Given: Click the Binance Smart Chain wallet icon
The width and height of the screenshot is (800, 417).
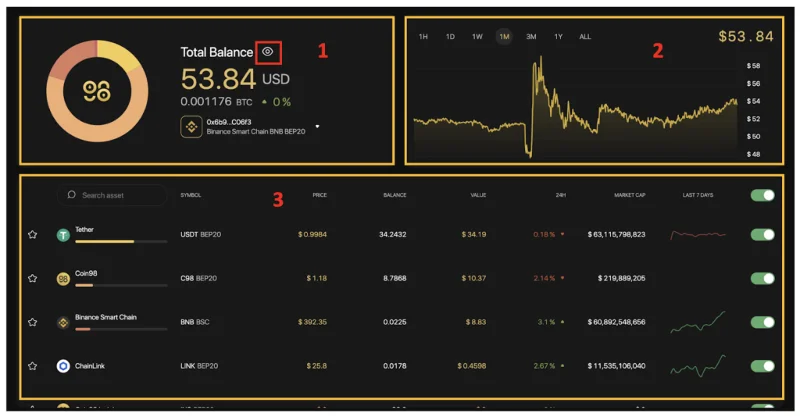Looking at the screenshot, I should 191,127.
